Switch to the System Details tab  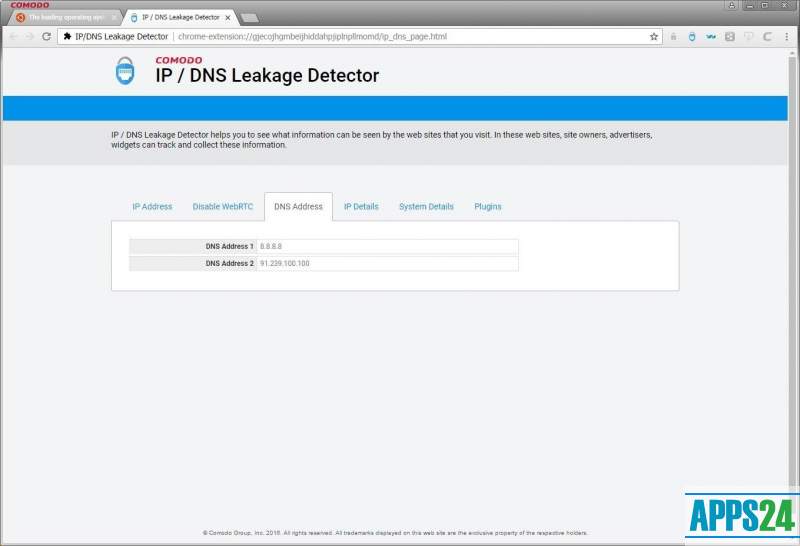[x=426, y=207]
